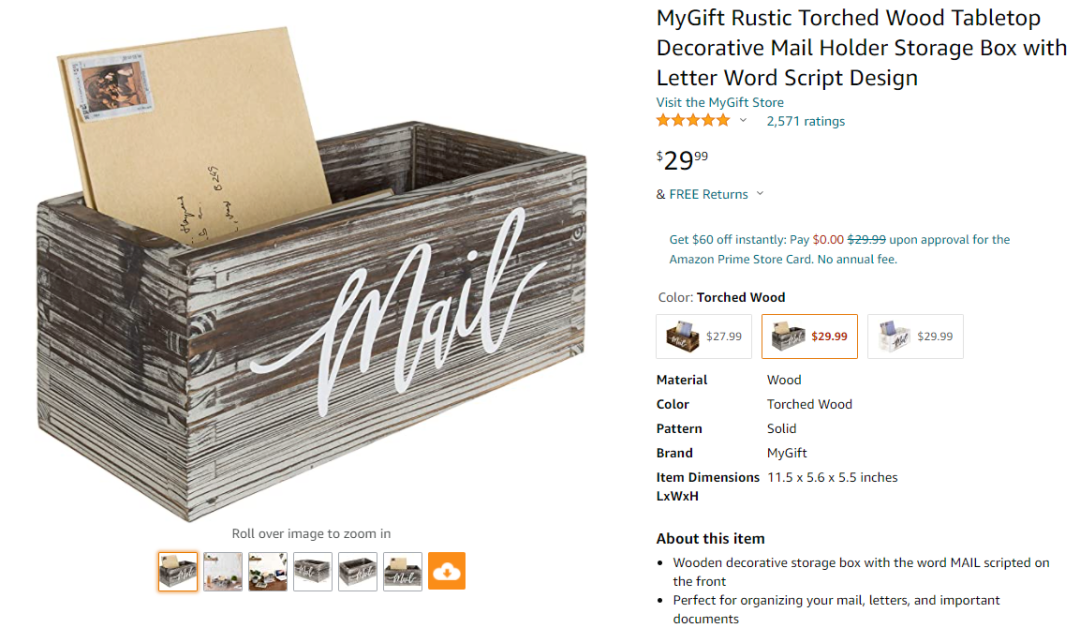View the 2,571 ratings
Viewport: 1080px width, 628px height.
click(805, 121)
